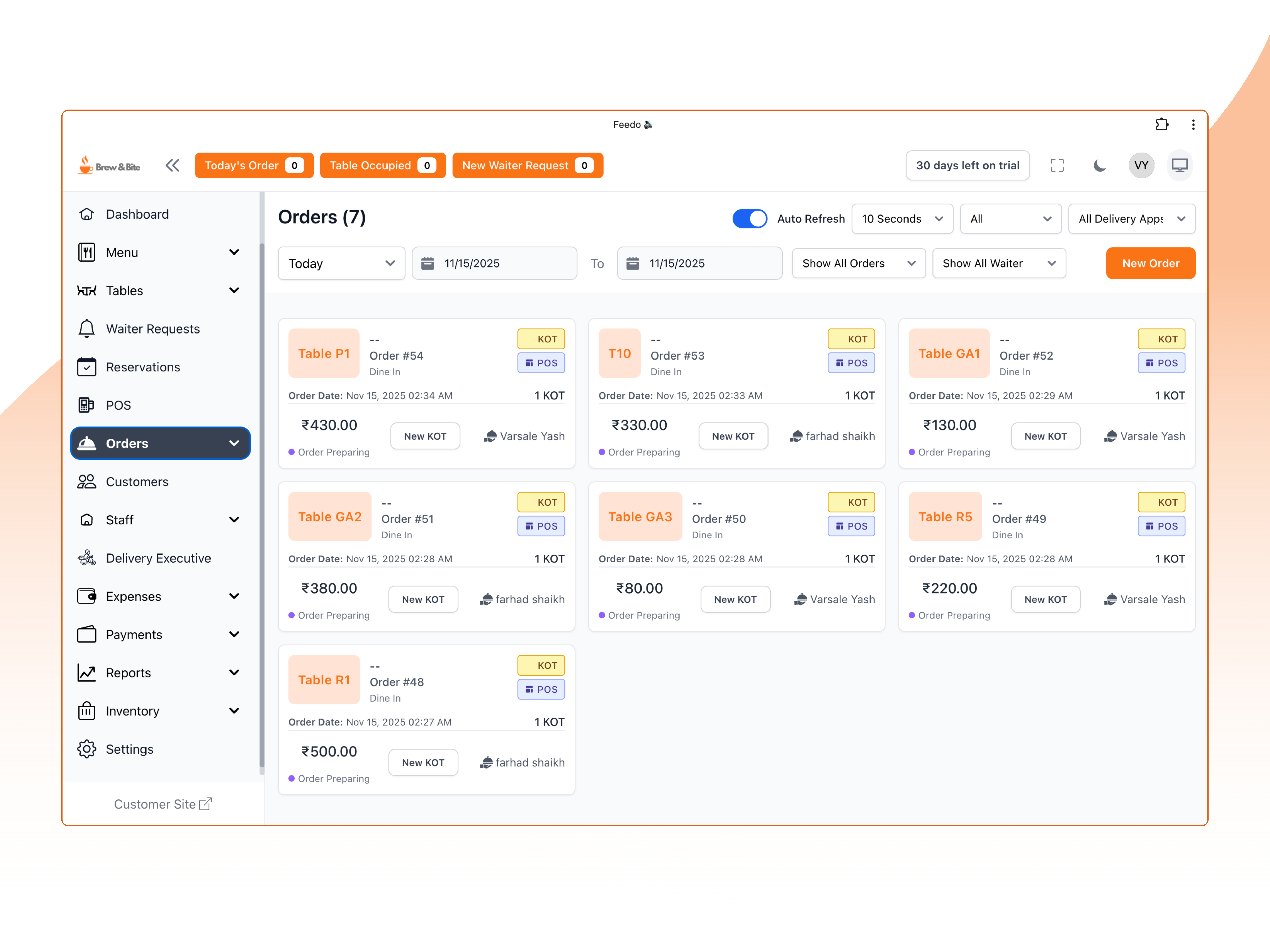This screenshot has height=952, width=1270.
Task: Open the Customer Site link
Action: (163, 804)
